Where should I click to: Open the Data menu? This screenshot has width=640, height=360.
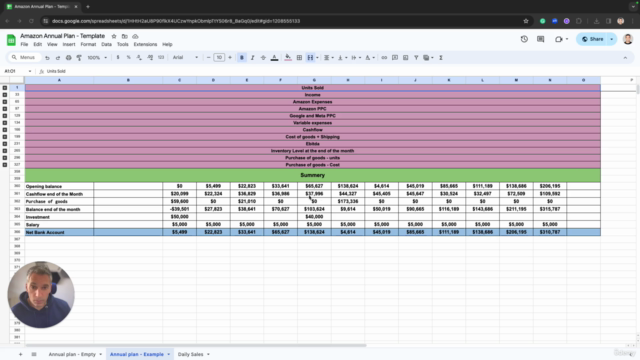click(106, 44)
